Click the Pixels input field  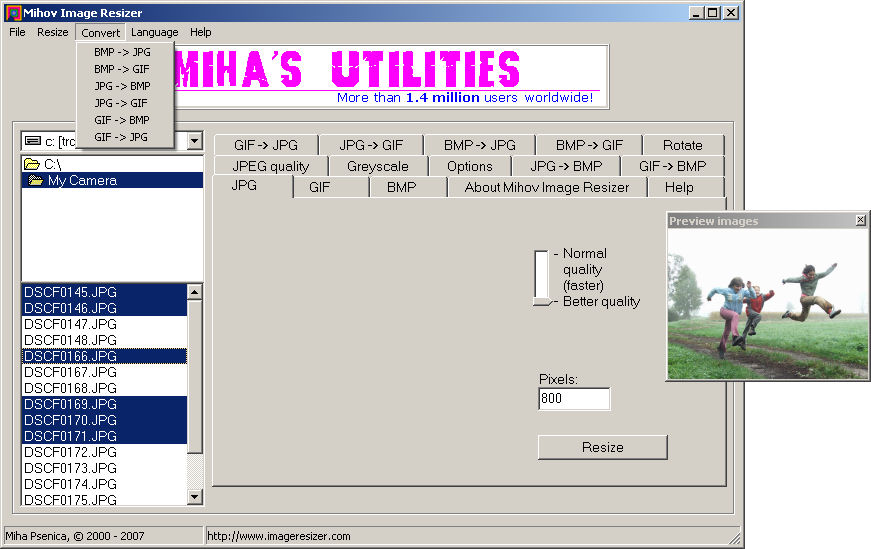point(573,399)
